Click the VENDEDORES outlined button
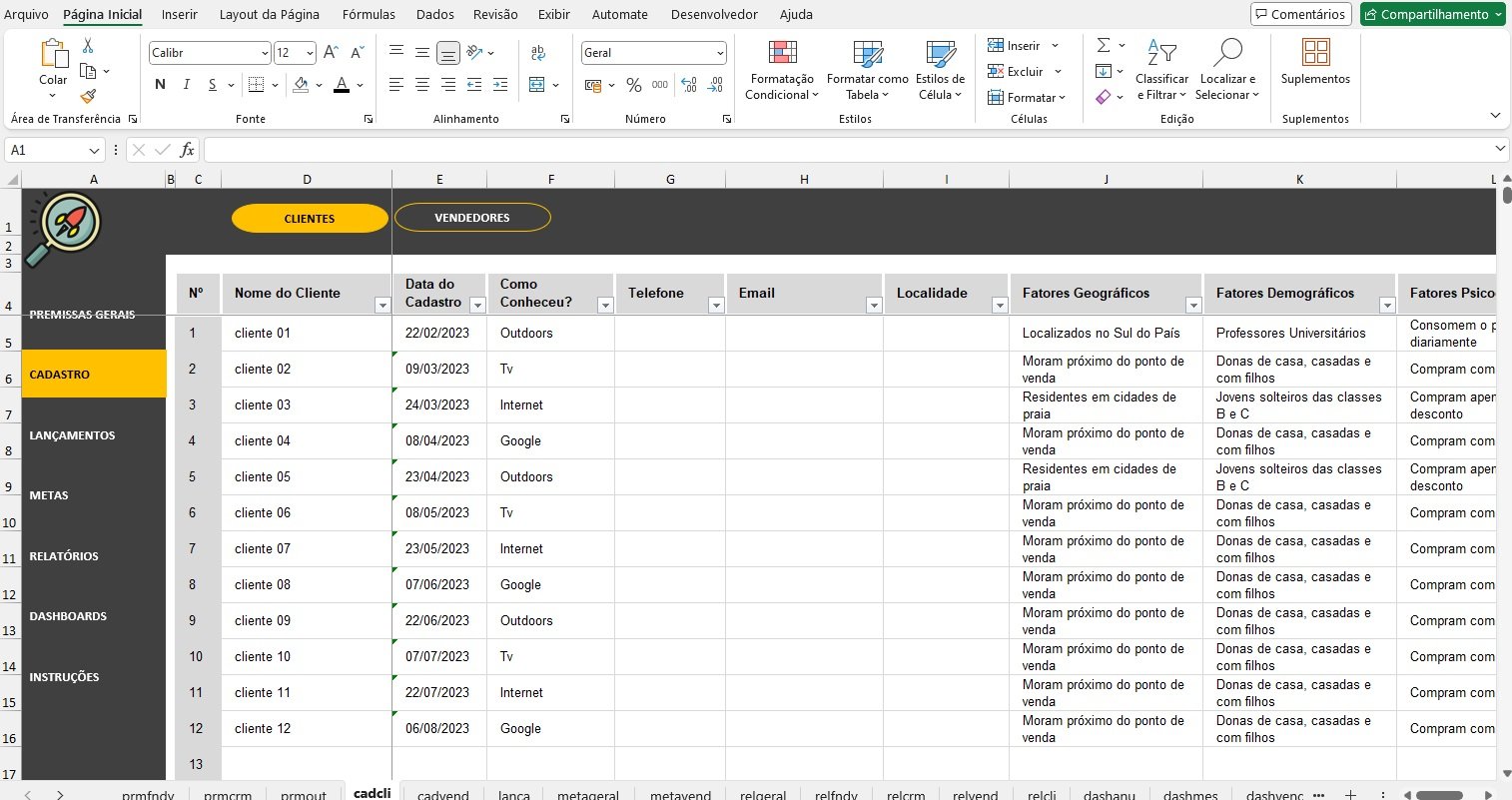This screenshot has width=1512, height=800. (x=472, y=218)
